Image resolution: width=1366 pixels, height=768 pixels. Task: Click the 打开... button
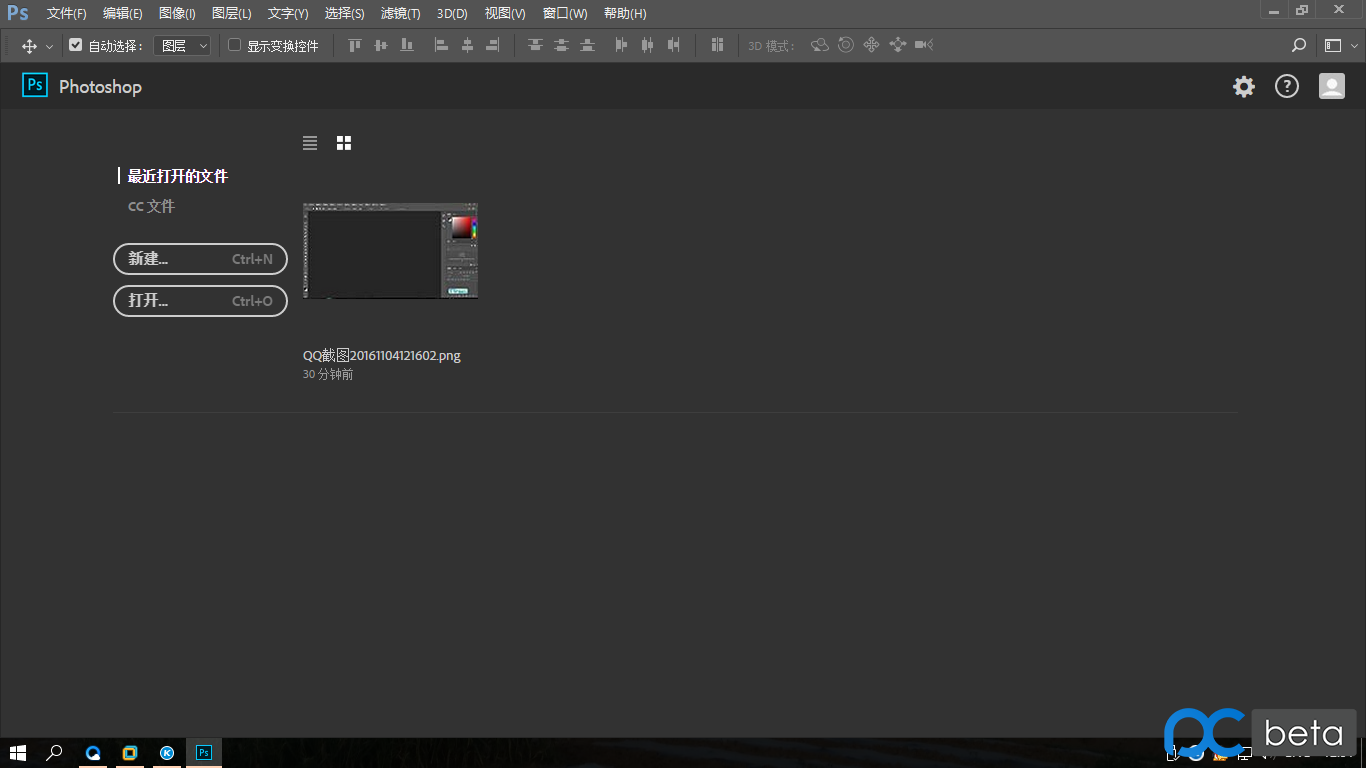pyautogui.click(x=201, y=300)
